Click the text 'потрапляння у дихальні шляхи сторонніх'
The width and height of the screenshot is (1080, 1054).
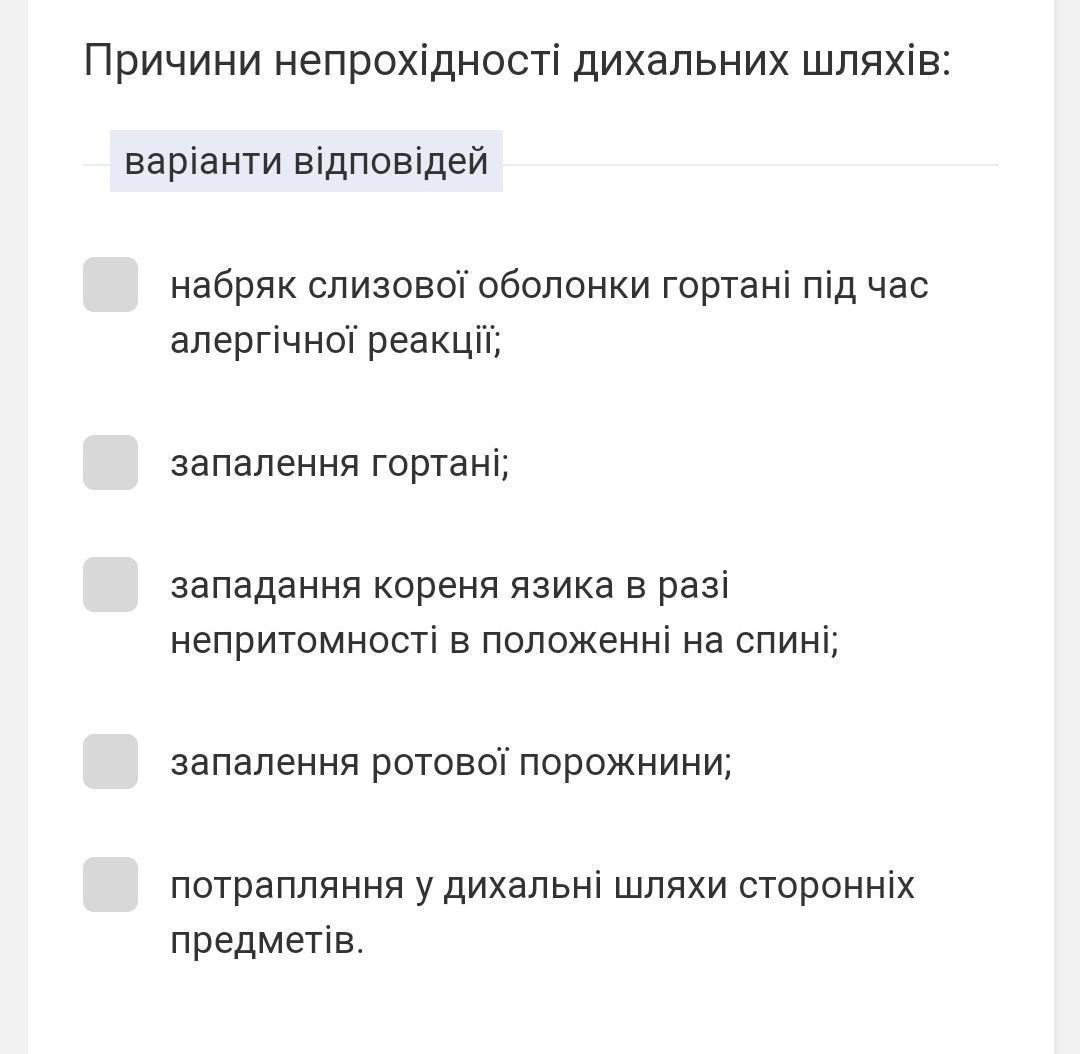coord(542,885)
